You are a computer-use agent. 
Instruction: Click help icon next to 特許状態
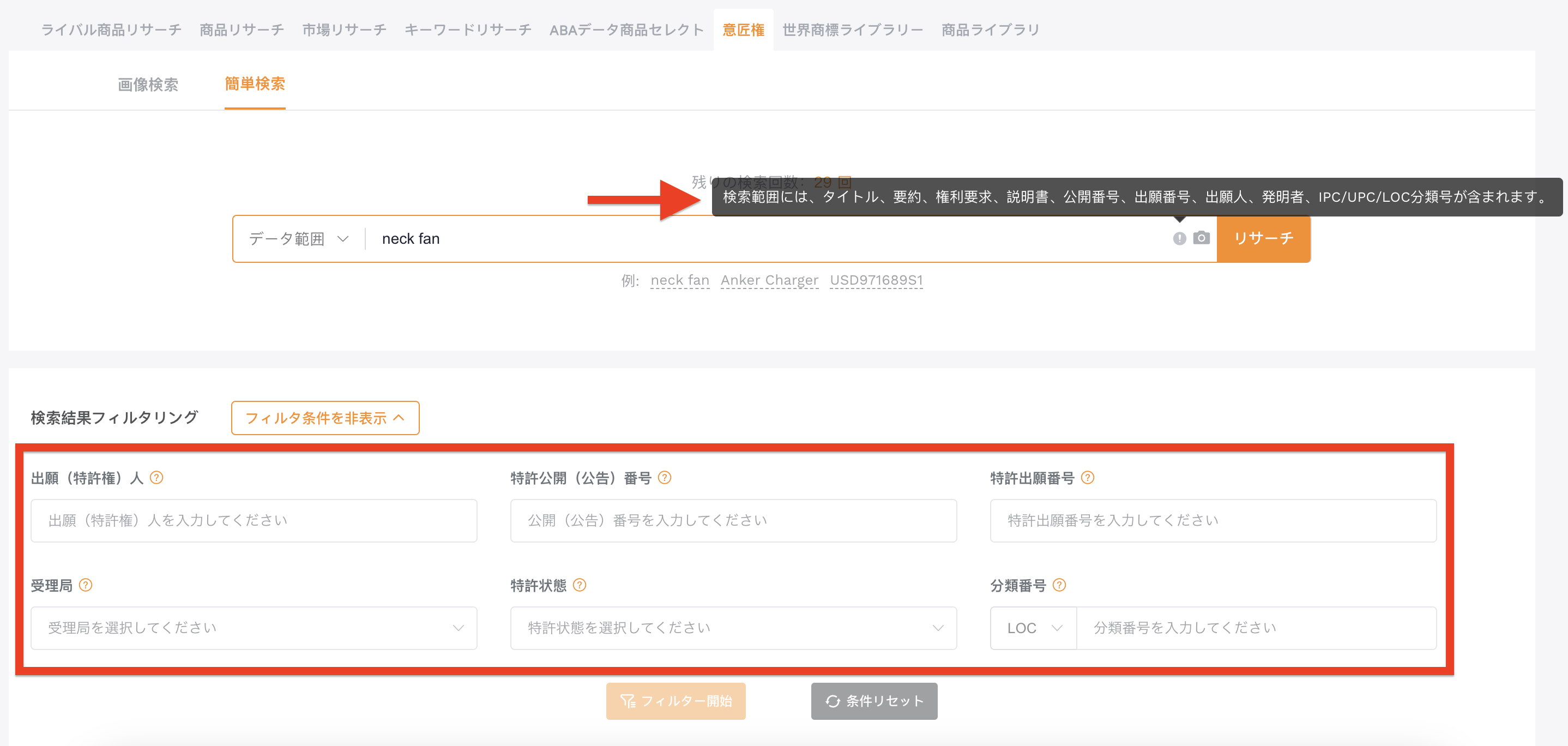point(580,585)
